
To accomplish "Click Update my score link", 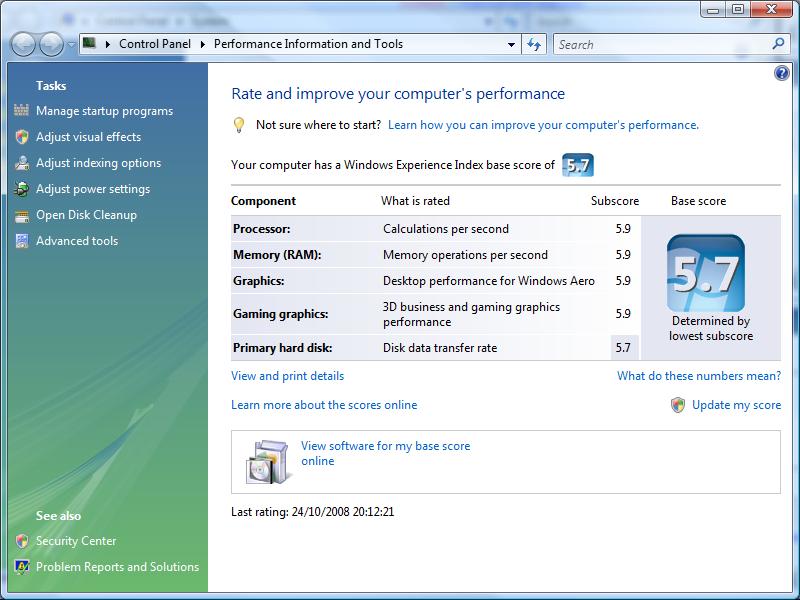I will click(x=736, y=405).
